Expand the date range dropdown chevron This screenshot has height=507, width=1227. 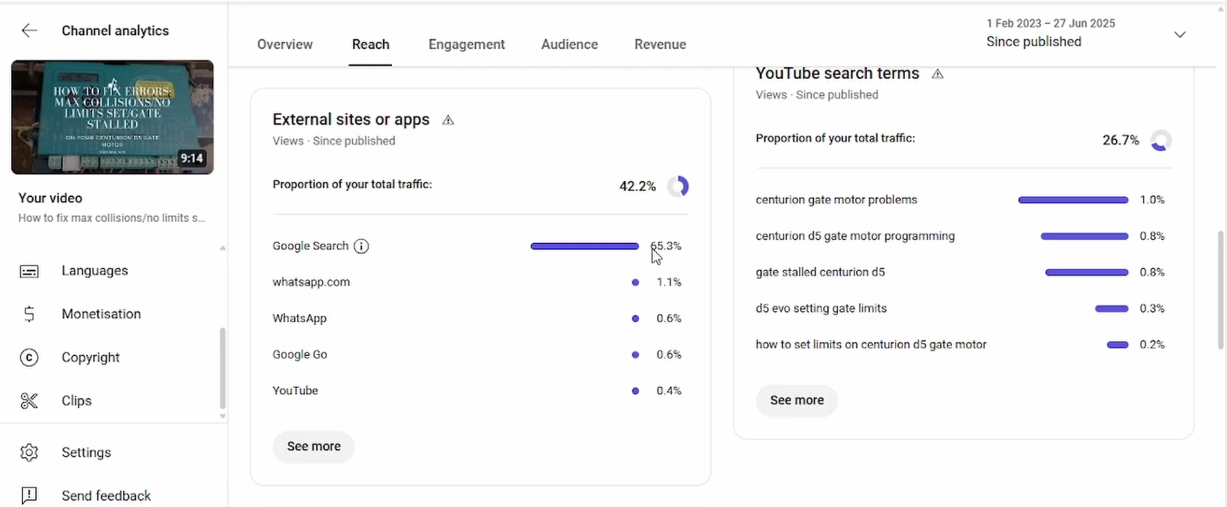pyautogui.click(x=1180, y=34)
